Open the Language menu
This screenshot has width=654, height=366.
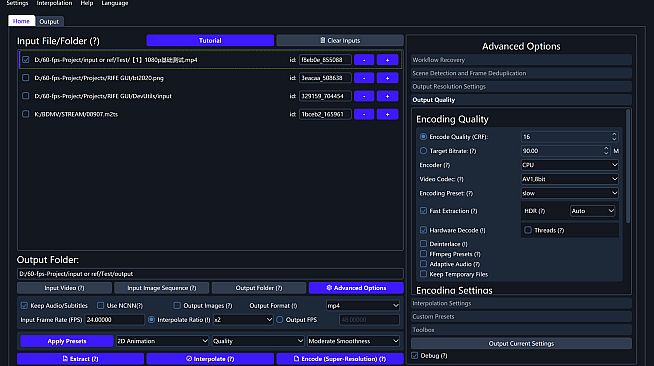115,3
